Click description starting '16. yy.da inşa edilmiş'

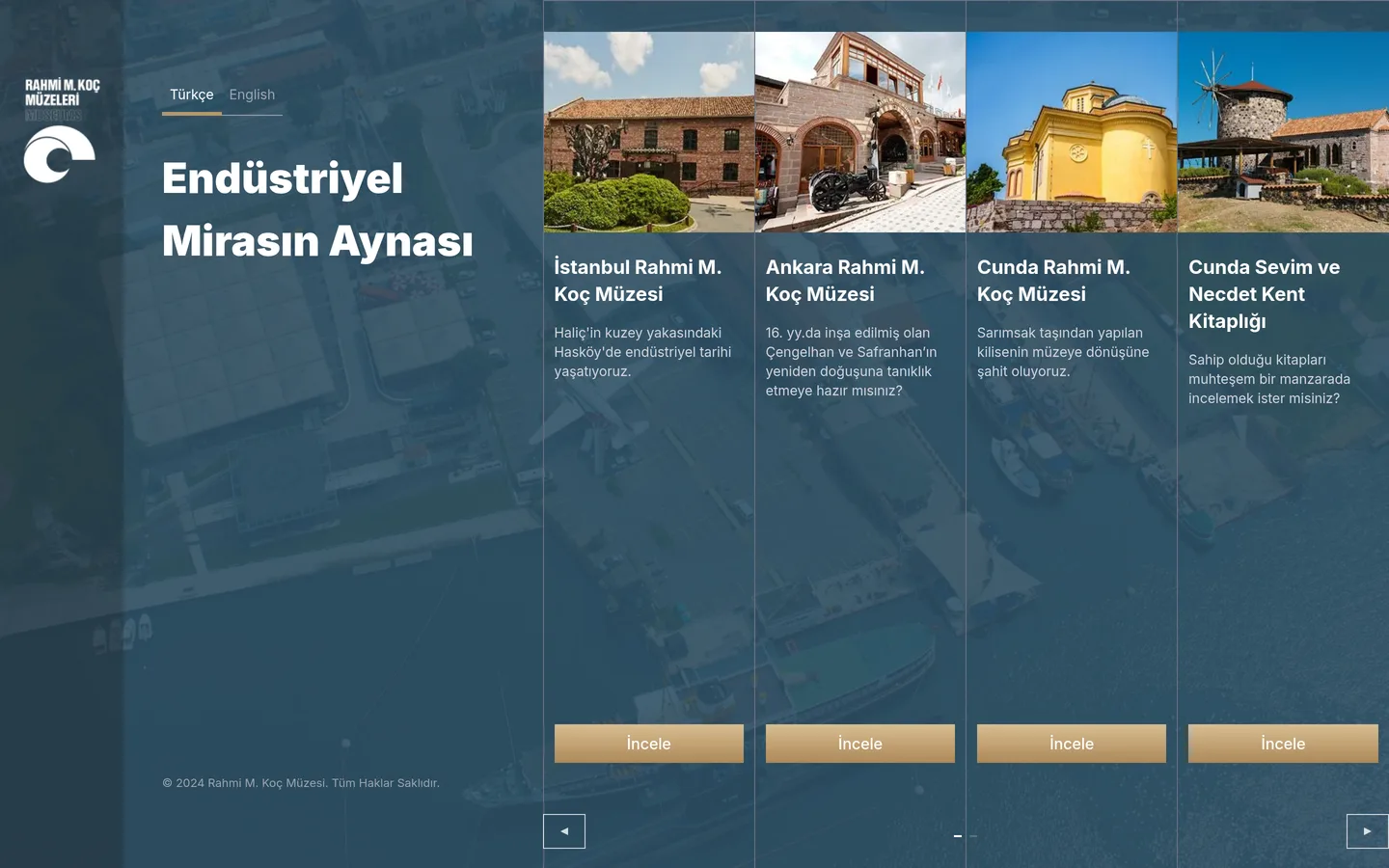(851, 362)
